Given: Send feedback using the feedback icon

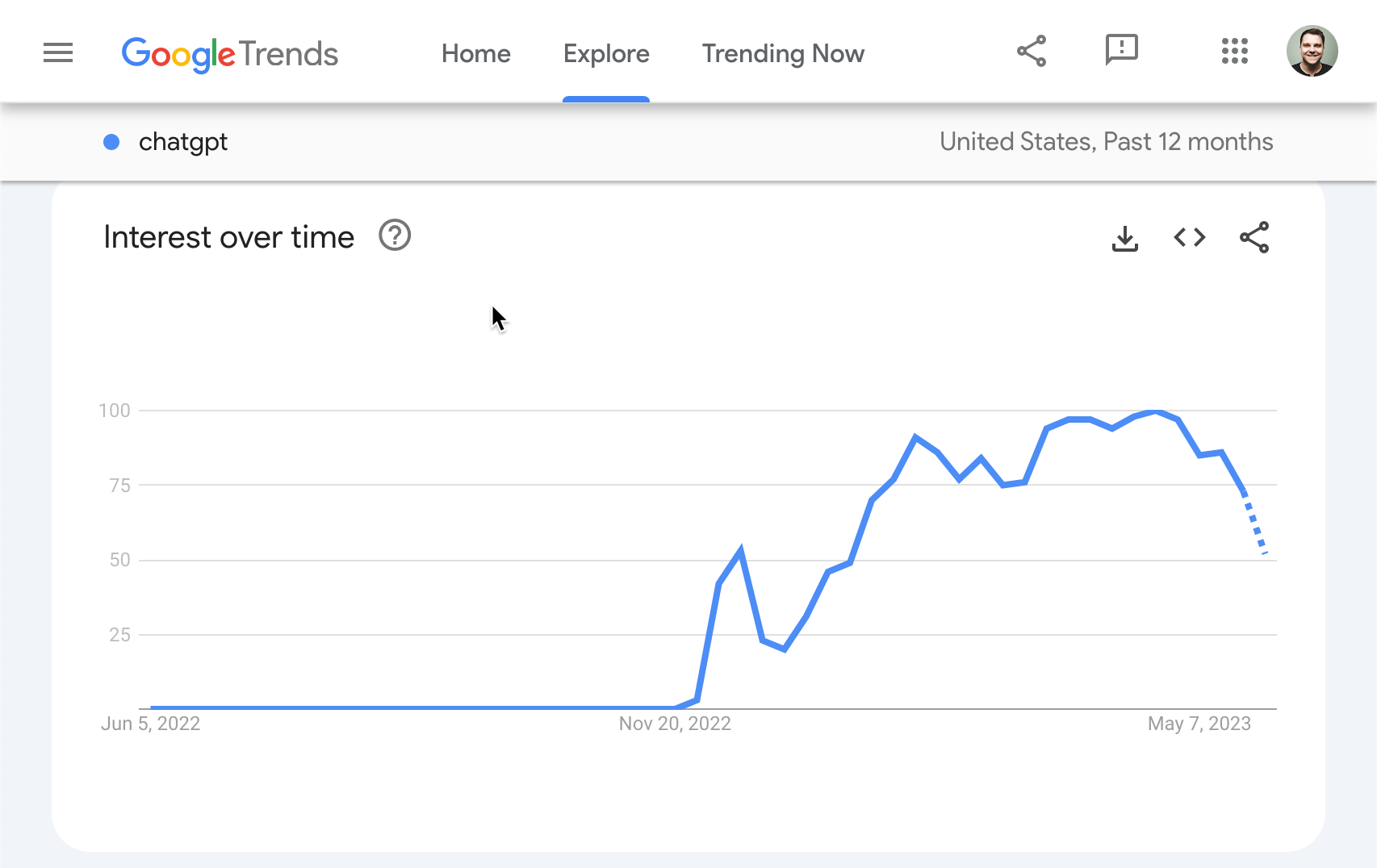Looking at the screenshot, I should tap(1121, 51).
